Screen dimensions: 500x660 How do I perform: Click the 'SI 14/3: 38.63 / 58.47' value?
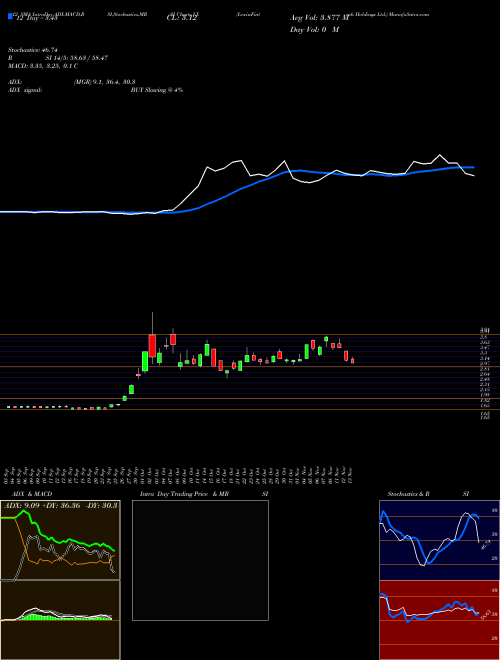click(x=77, y=58)
